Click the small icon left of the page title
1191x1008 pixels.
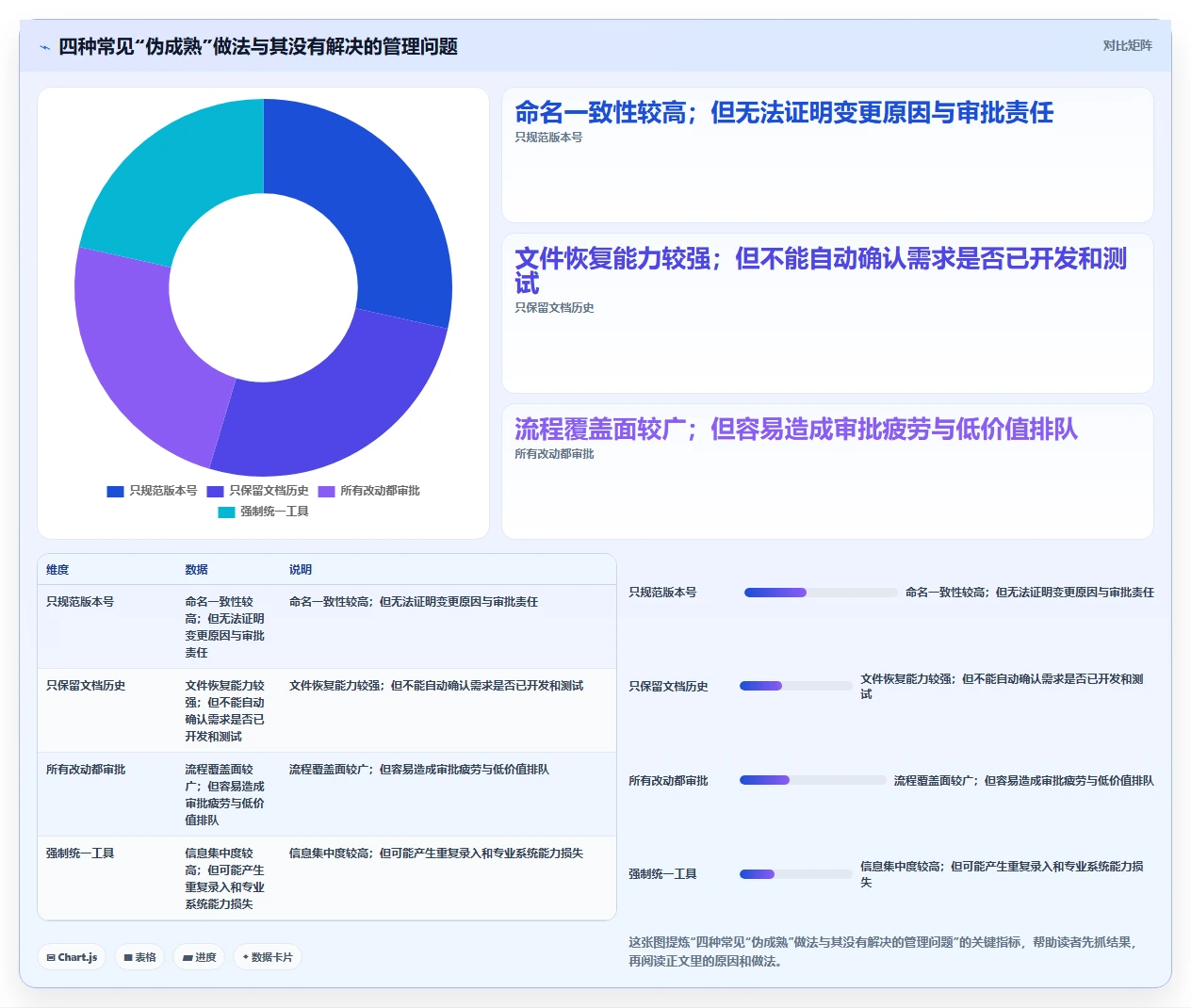tap(44, 47)
